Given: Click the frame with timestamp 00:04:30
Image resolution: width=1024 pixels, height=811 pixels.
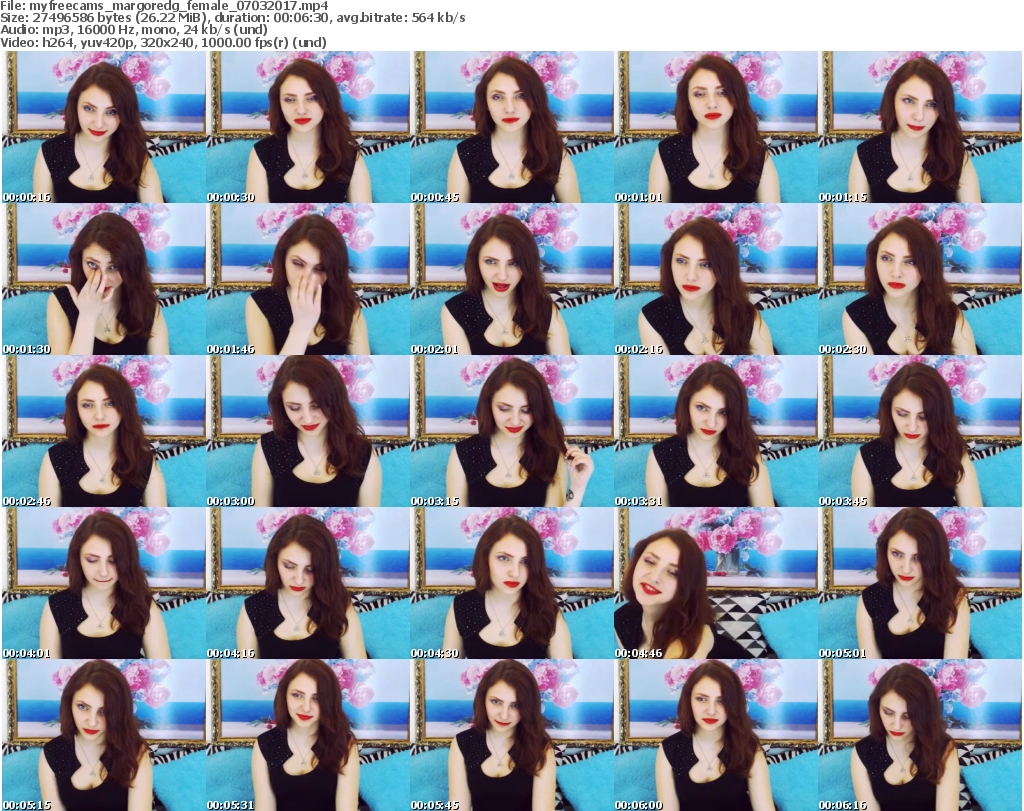Looking at the screenshot, I should coord(512,583).
